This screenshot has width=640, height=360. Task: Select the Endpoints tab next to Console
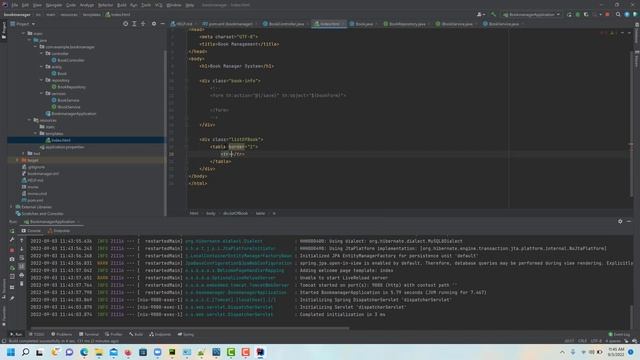(59, 231)
